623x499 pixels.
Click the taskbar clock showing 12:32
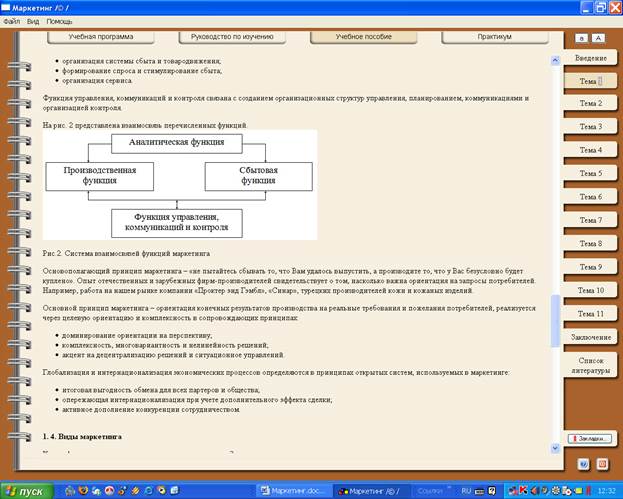(x=607, y=491)
